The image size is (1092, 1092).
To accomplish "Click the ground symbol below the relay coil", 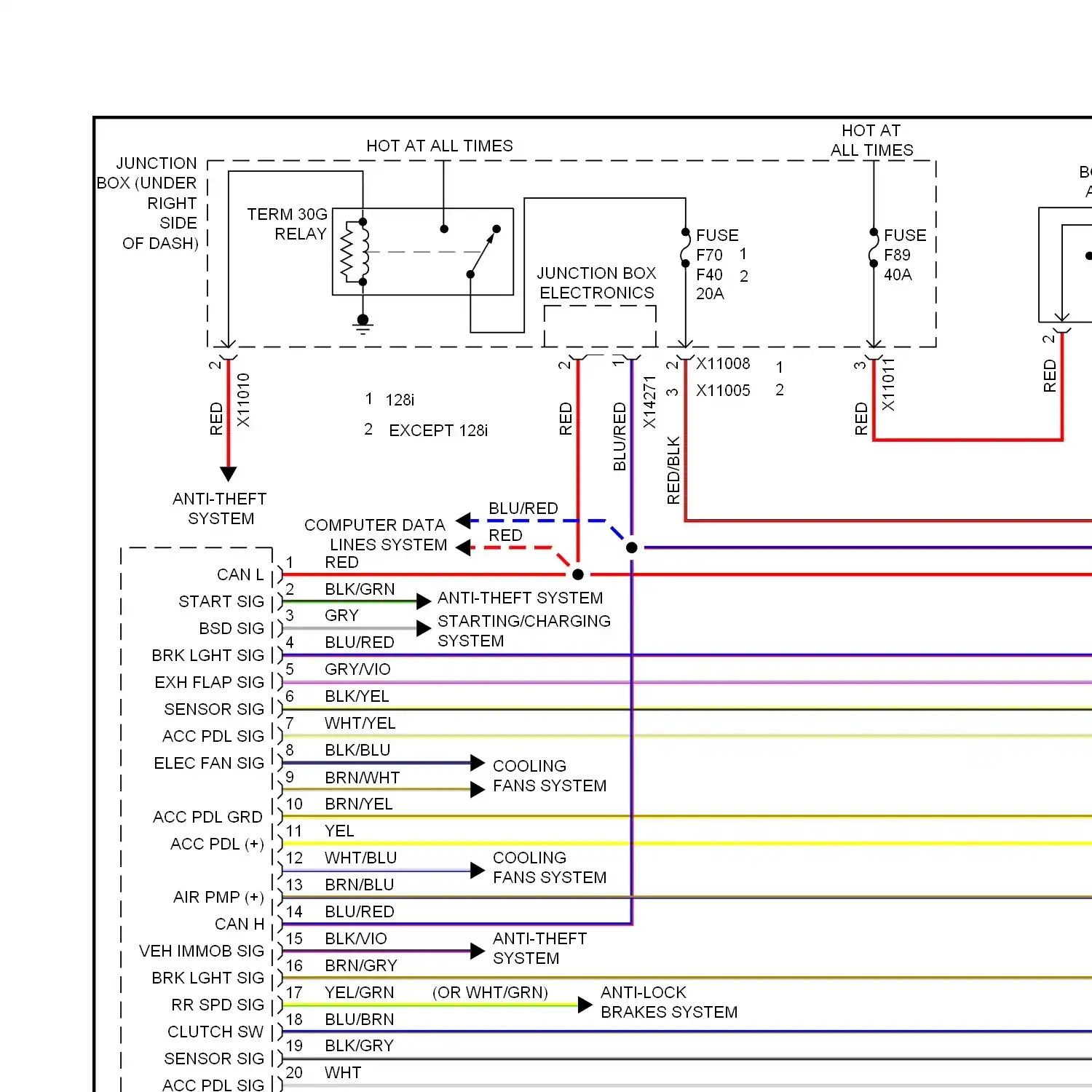I will (x=363, y=325).
